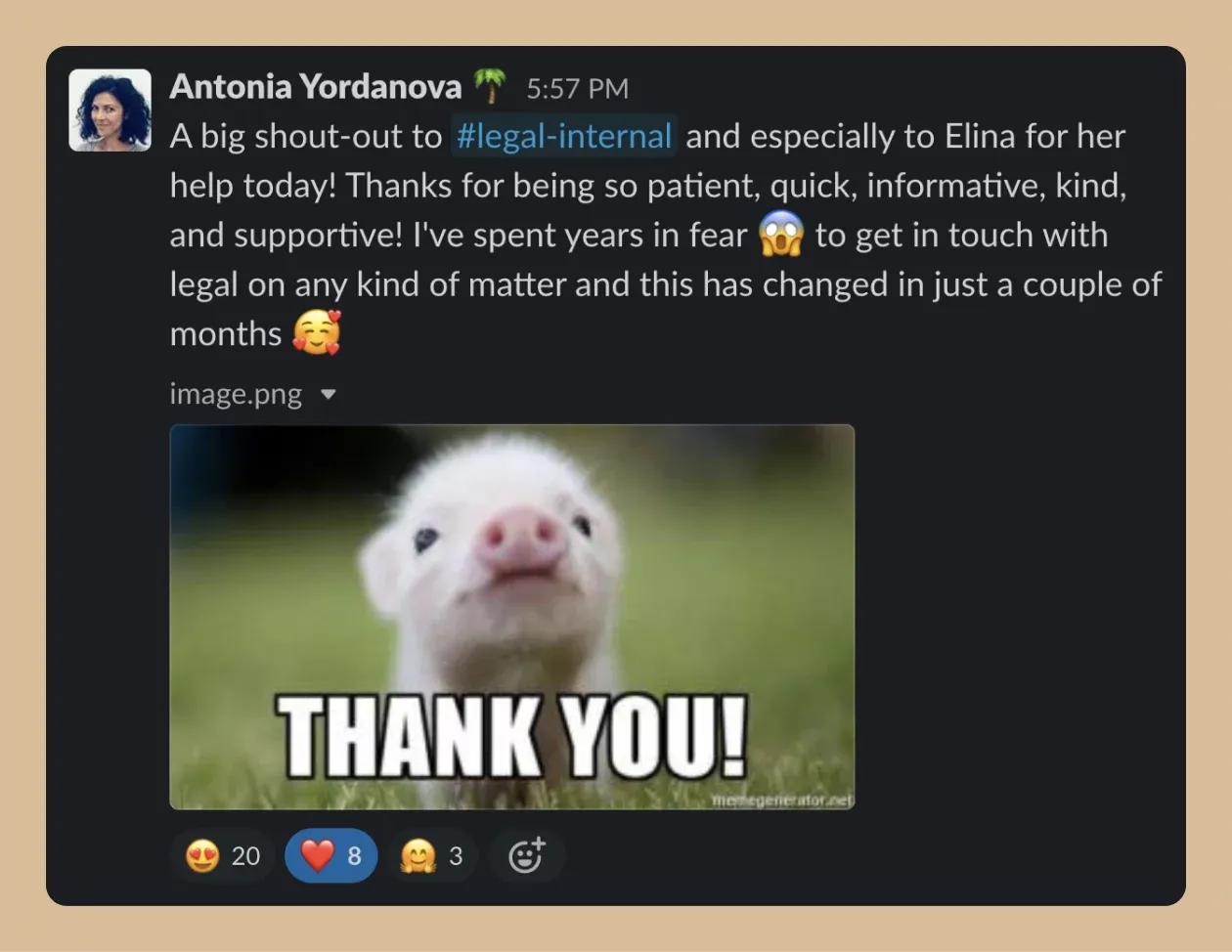Click the smiling face with hearts emoji
Screen dimensions: 1232x952
tap(317, 332)
